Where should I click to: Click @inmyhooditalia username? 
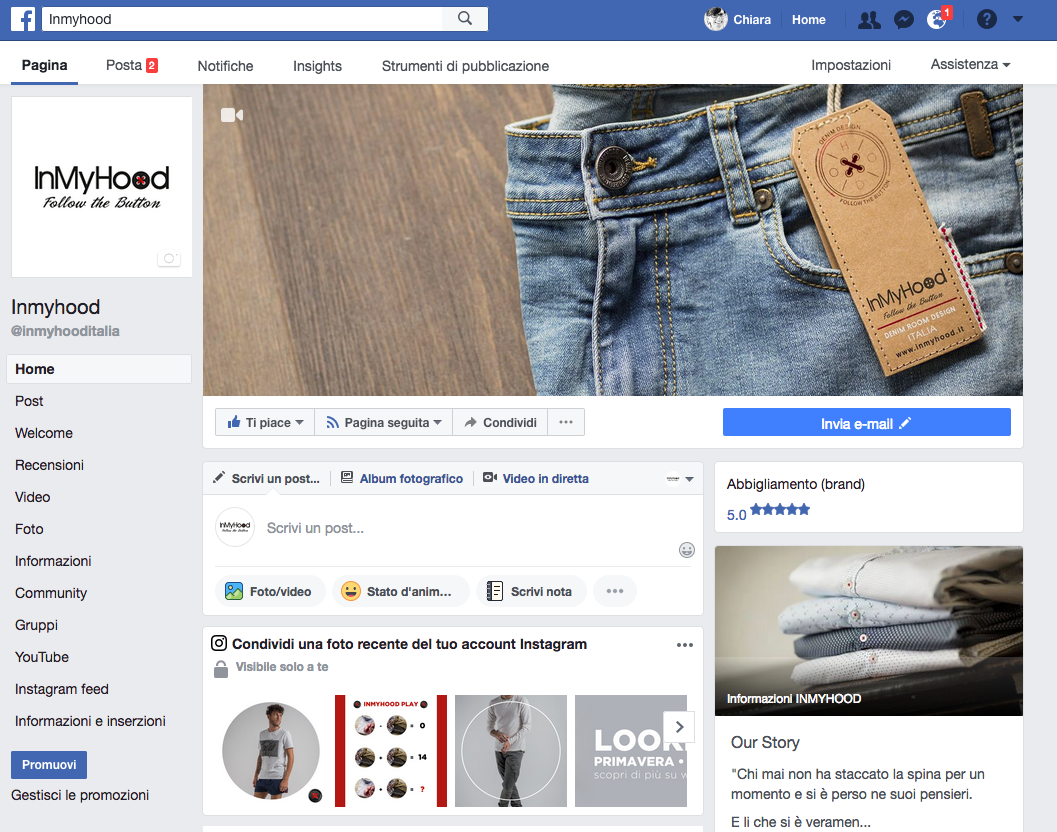click(65, 331)
